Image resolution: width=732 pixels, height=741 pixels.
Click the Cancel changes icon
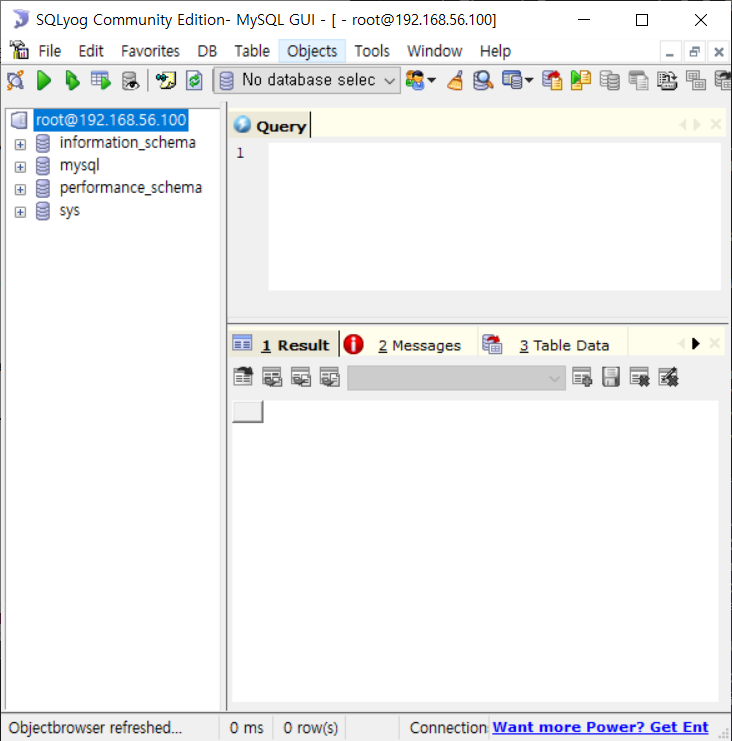[668, 377]
